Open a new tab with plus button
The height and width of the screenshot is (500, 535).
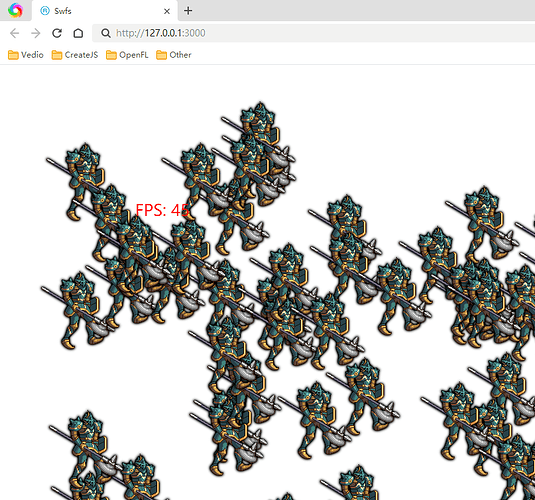click(188, 11)
